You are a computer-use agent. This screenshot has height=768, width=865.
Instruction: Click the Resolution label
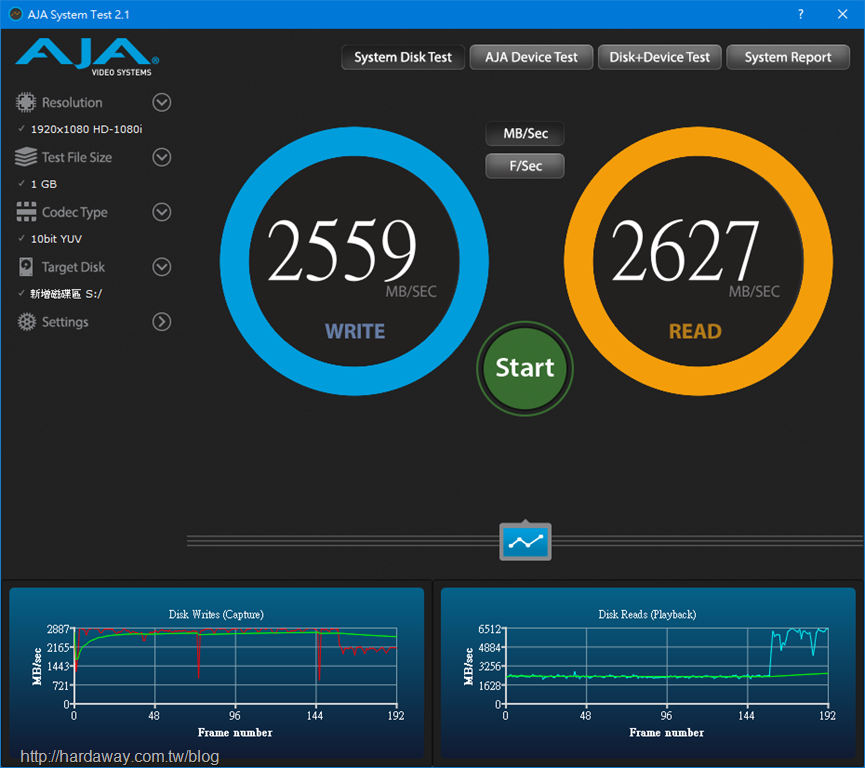tap(72, 103)
